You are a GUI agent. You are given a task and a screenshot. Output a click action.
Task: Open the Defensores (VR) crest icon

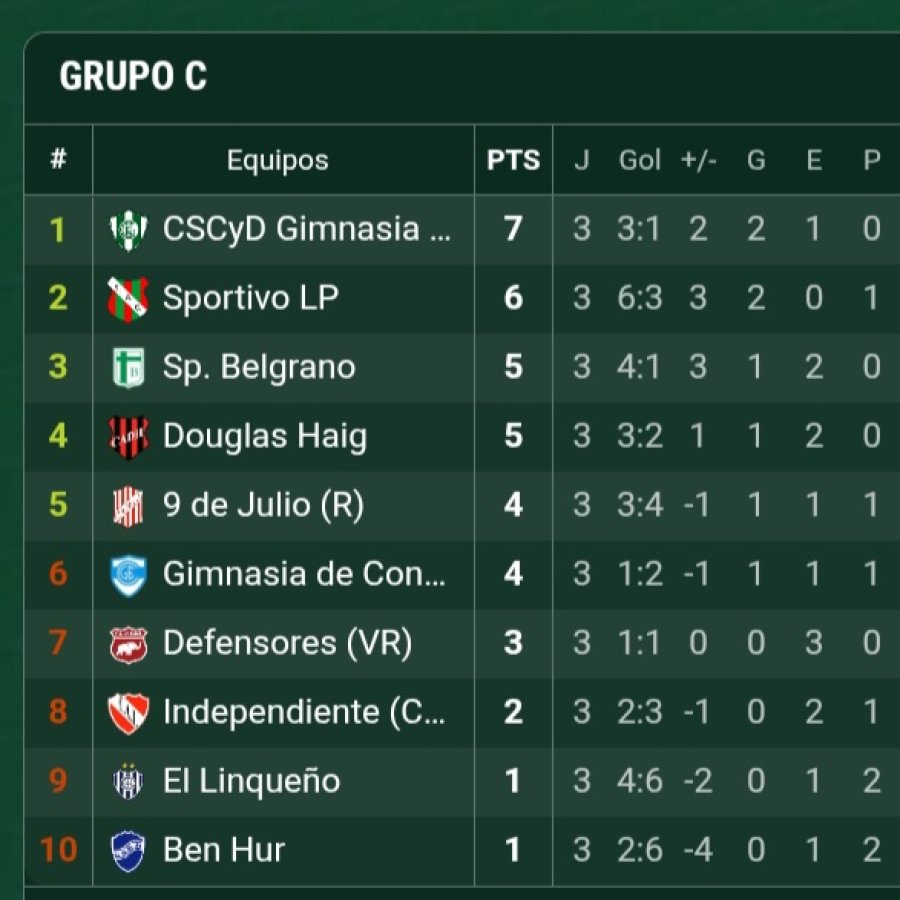click(128, 643)
